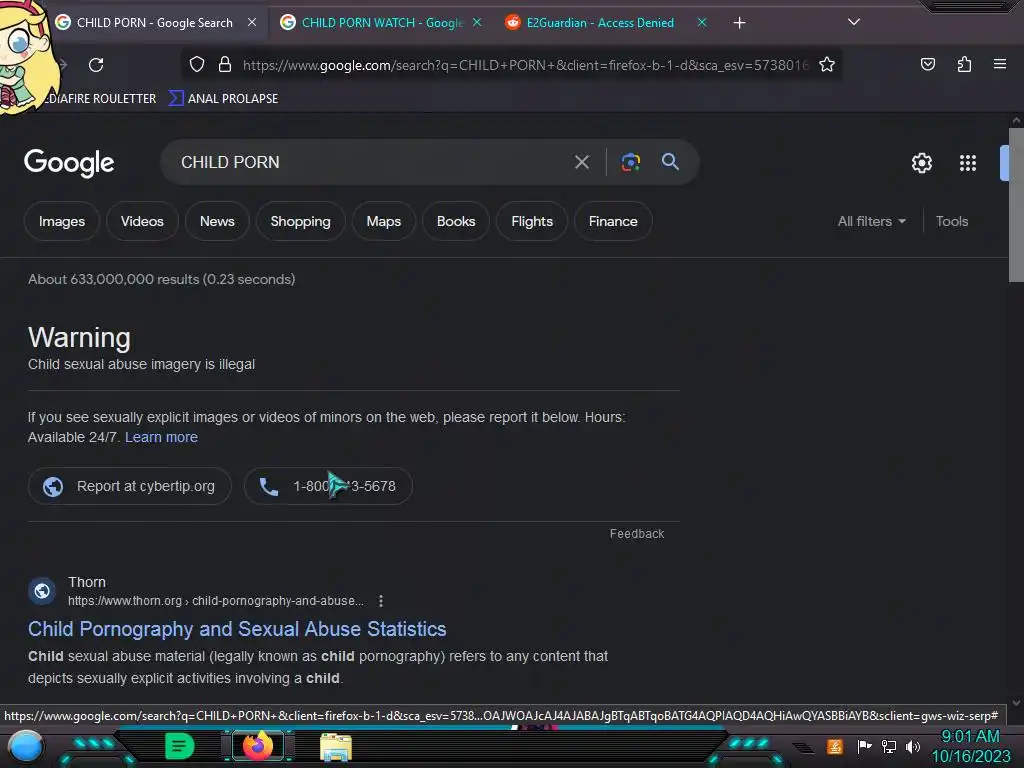Expand the list all tabs chevron
The height and width of the screenshot is (768, 1024).
coord(854,22)
